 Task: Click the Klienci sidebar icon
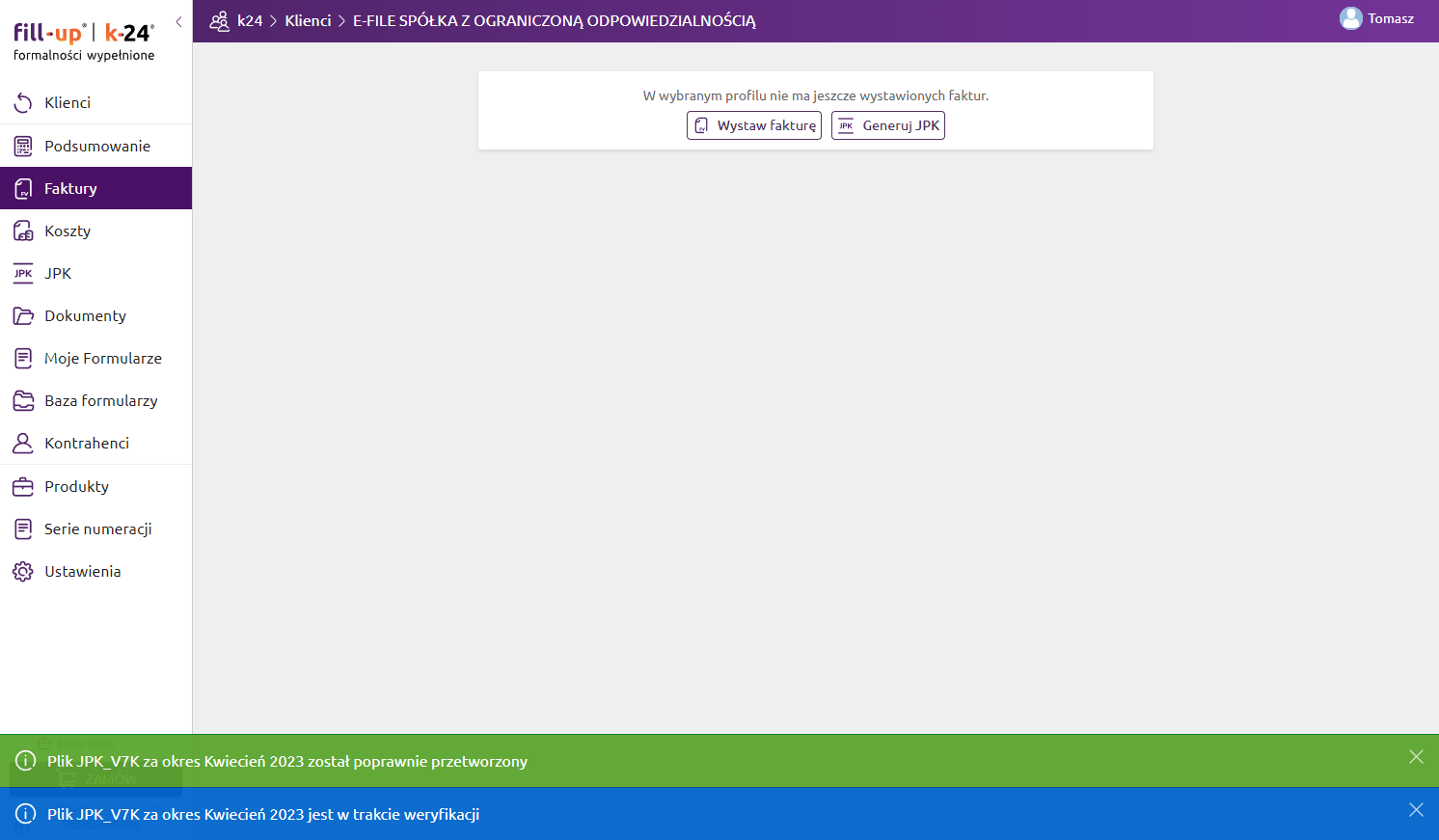pos(23,102)
